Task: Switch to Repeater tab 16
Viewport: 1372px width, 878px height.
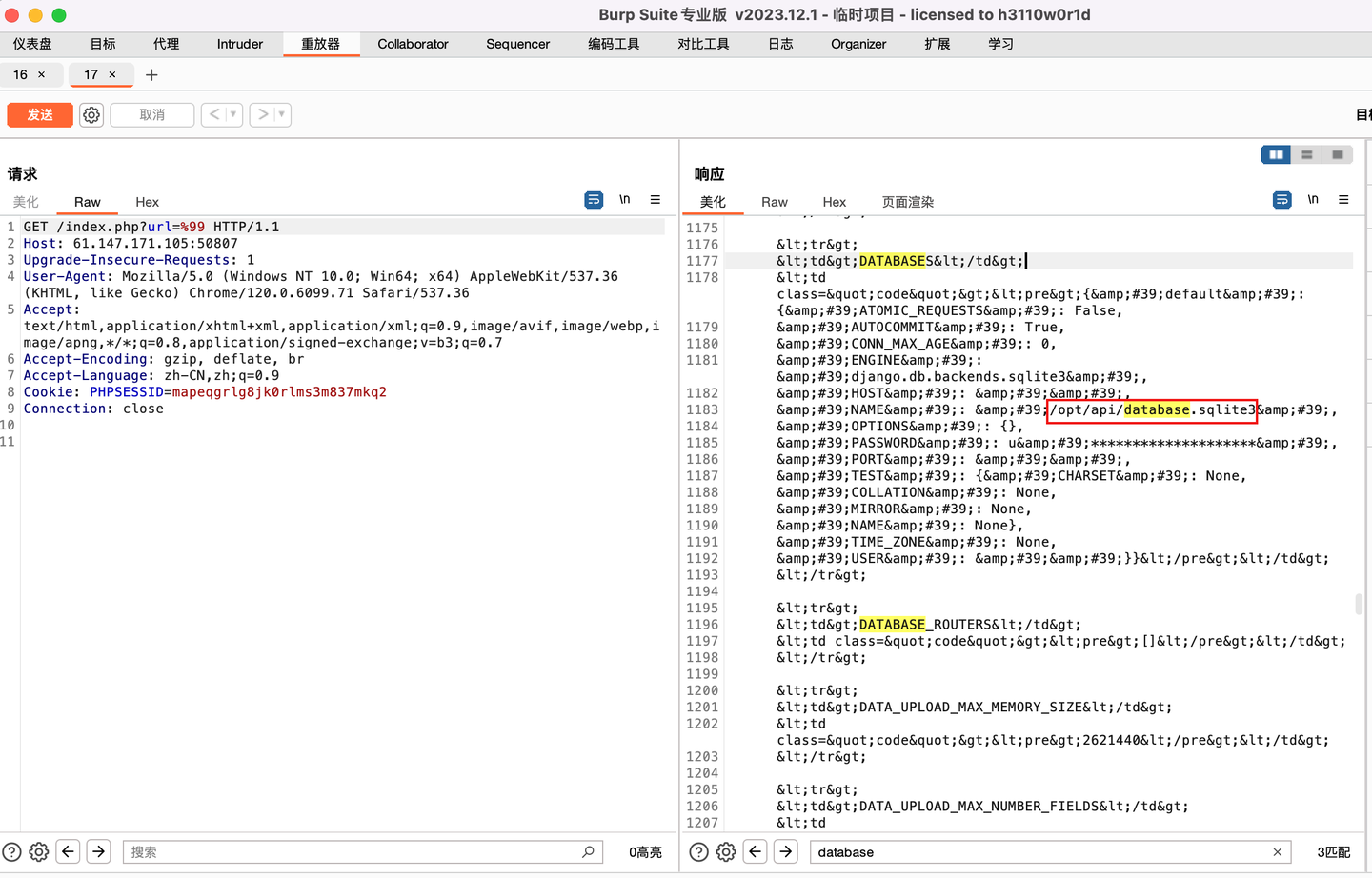Action: 19,74
